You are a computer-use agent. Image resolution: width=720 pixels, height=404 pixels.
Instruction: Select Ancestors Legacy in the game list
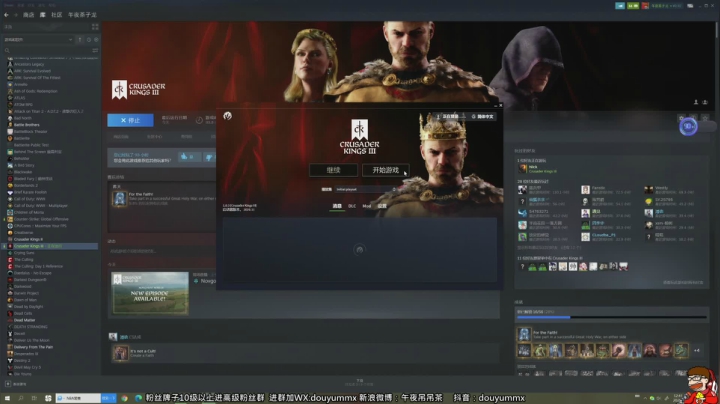[x=29, y=64]
